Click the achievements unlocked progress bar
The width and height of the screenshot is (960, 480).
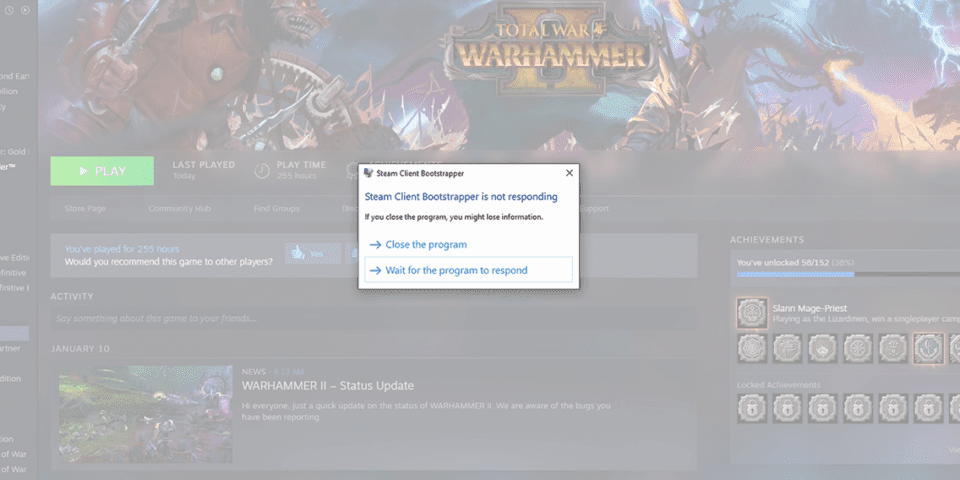848,274
